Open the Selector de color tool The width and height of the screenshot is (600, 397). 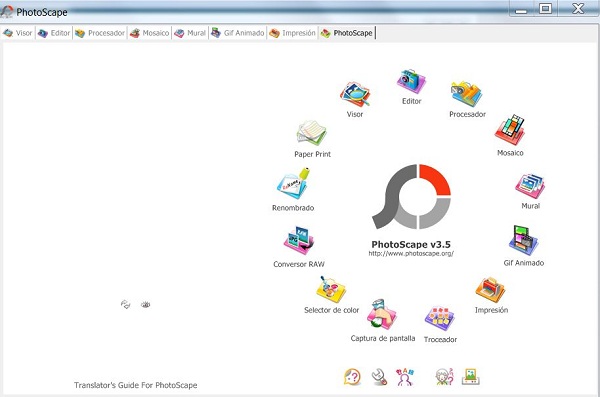(x=331, y=289)
